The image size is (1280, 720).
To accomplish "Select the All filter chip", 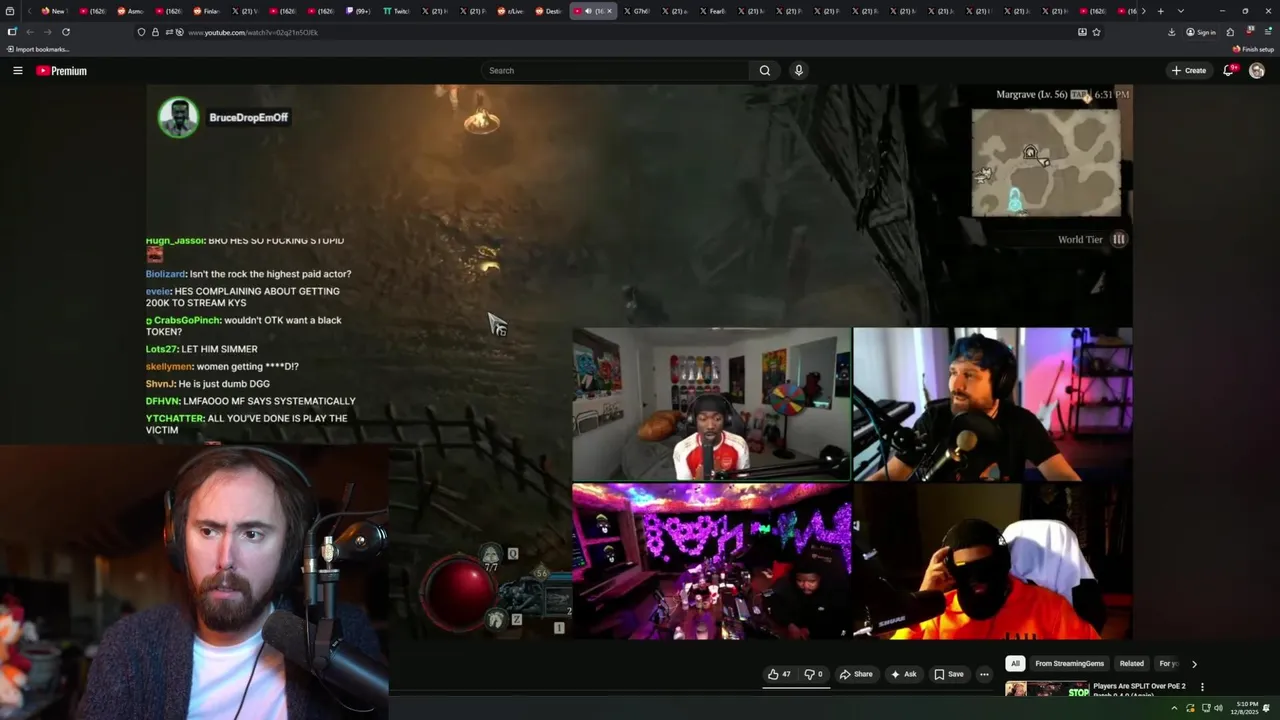I will click(1015, 663).
